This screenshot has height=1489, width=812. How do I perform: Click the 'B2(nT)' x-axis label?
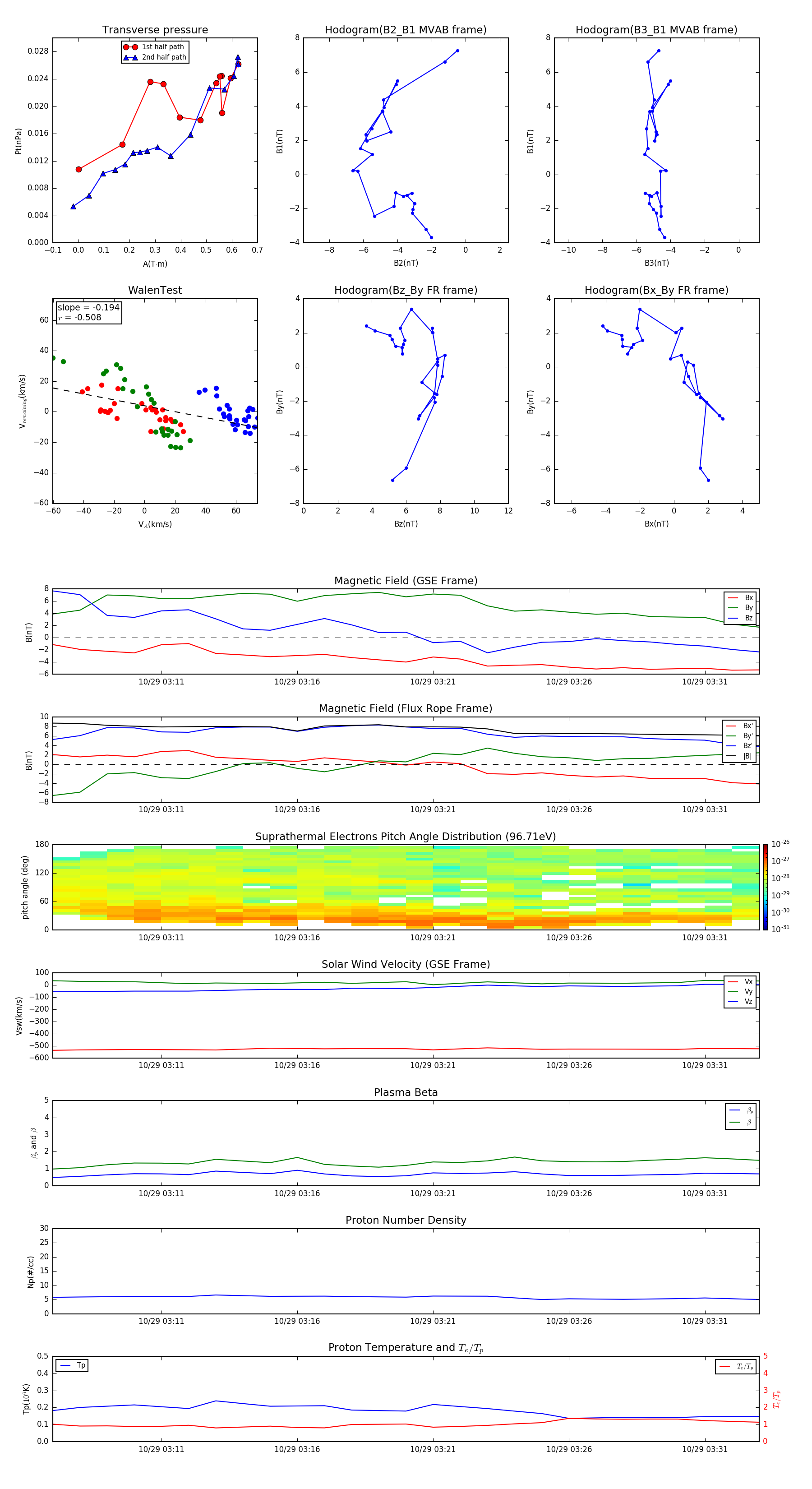click(406, 263)
